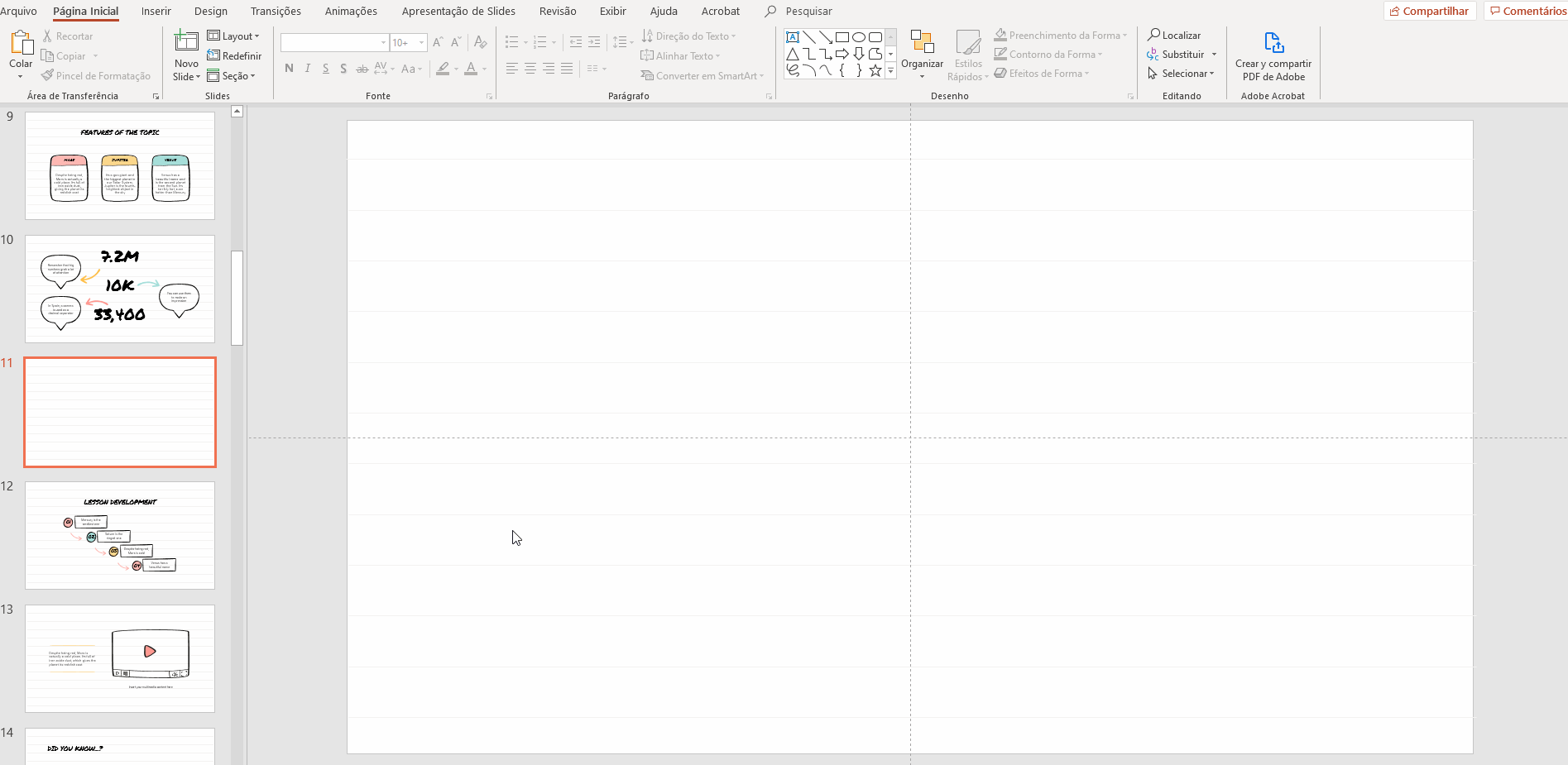Viewport: 1568px width, 765px height.
Task: Select slide 10 thumbnail with 7.2M
Action: [120, 289]
